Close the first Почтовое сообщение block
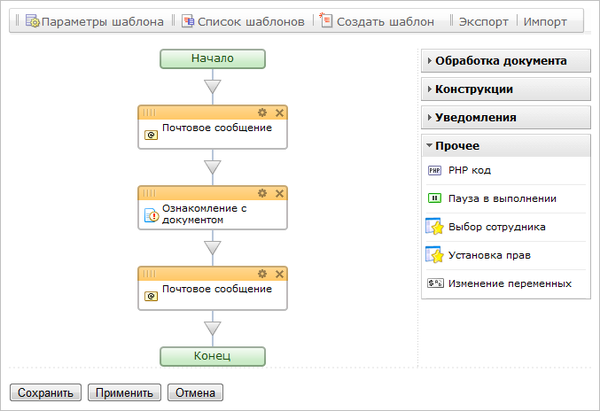 click(x=279, y=112)
